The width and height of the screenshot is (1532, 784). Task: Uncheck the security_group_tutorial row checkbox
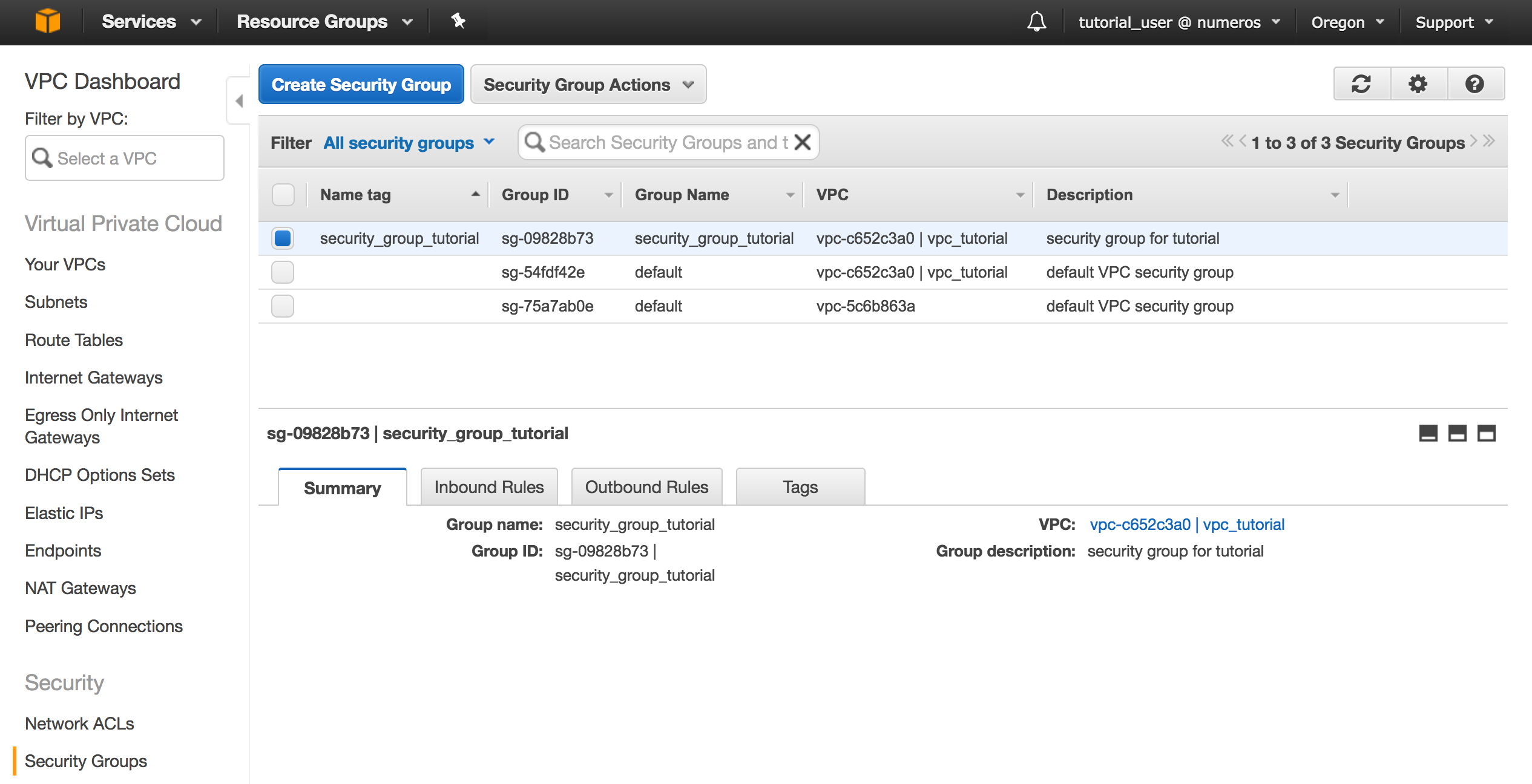283,238
